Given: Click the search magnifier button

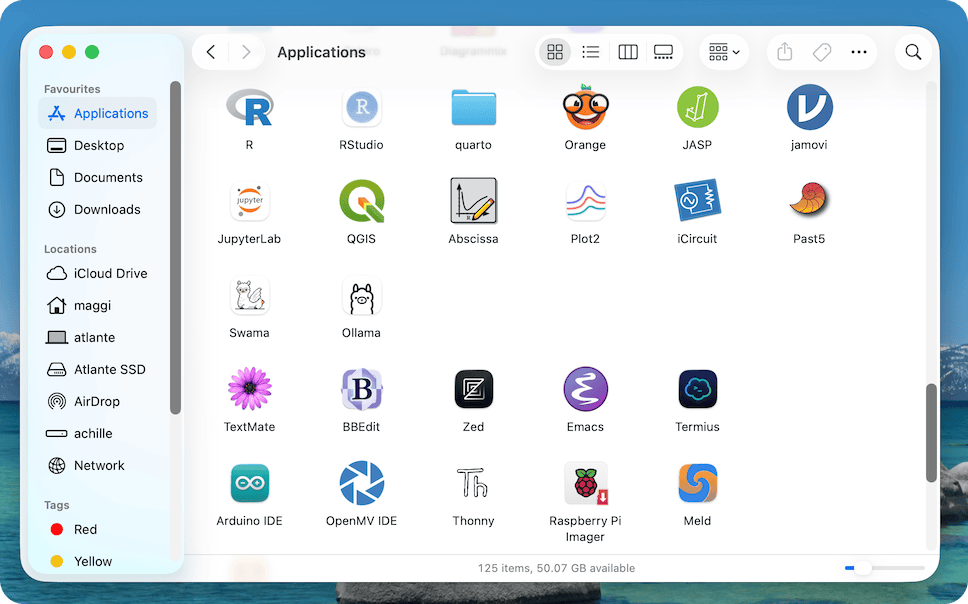Looking at the screenshot, I should (x=913, y=52).
